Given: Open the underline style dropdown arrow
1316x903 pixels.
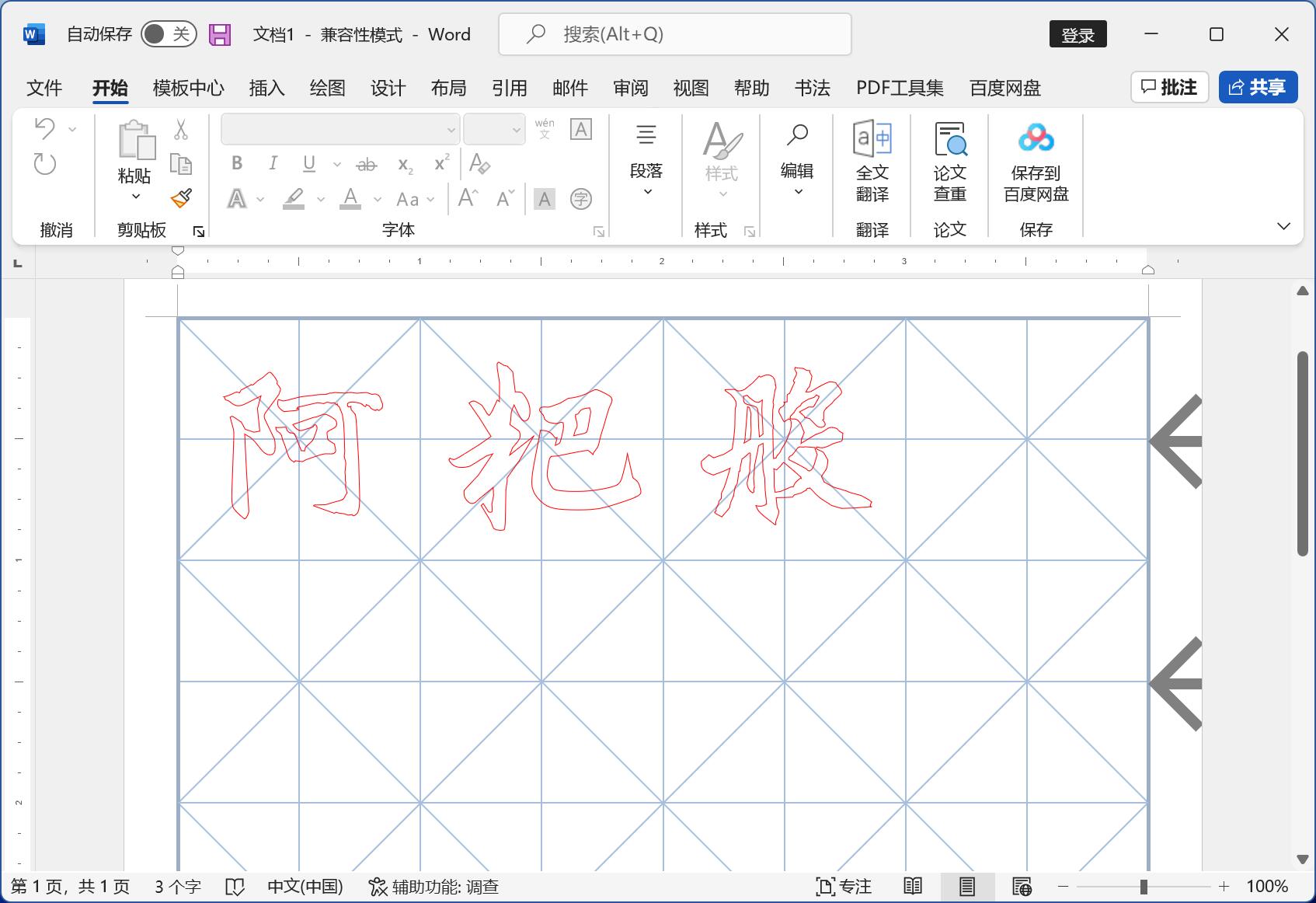Looking at the screenshot, I should tap(336, 164).
